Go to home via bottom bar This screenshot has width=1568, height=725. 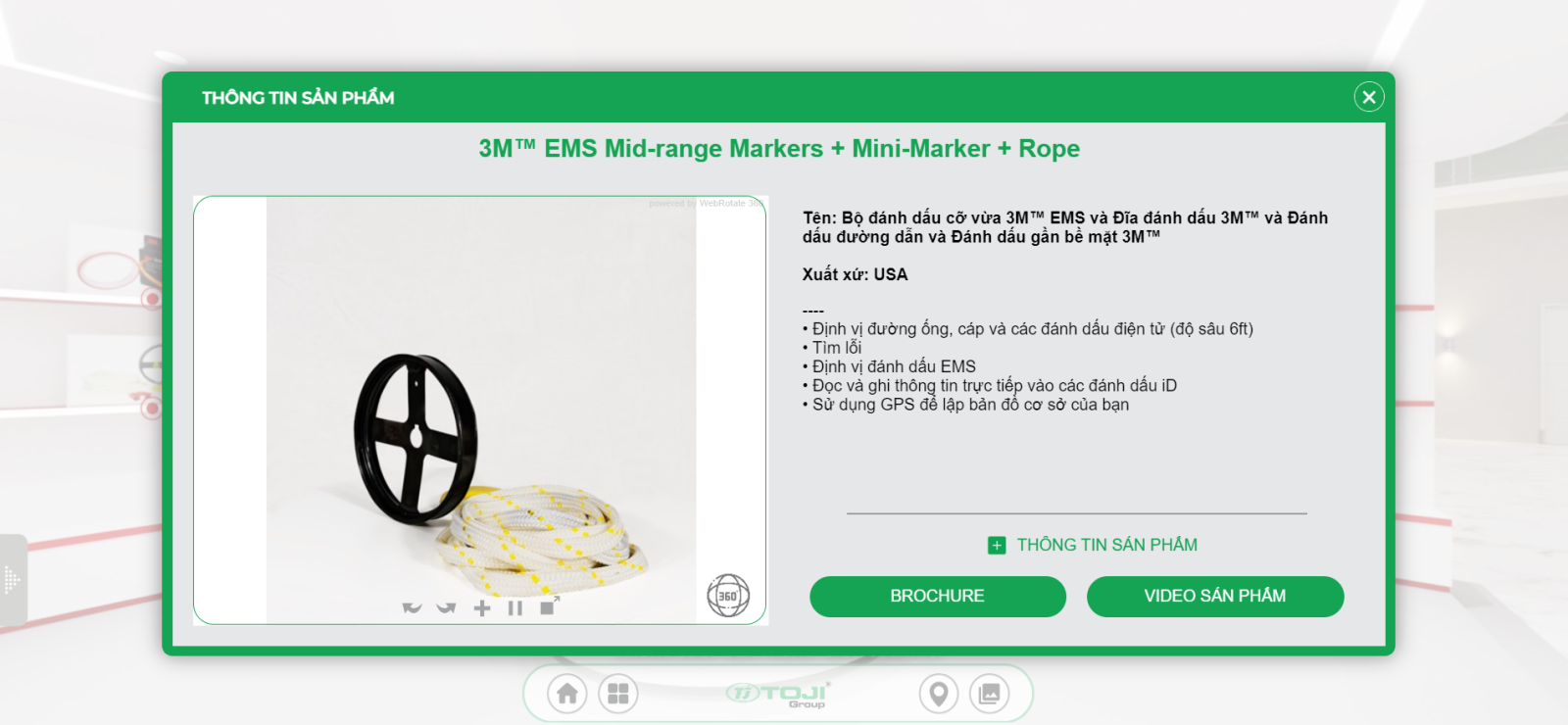[566, 694]
